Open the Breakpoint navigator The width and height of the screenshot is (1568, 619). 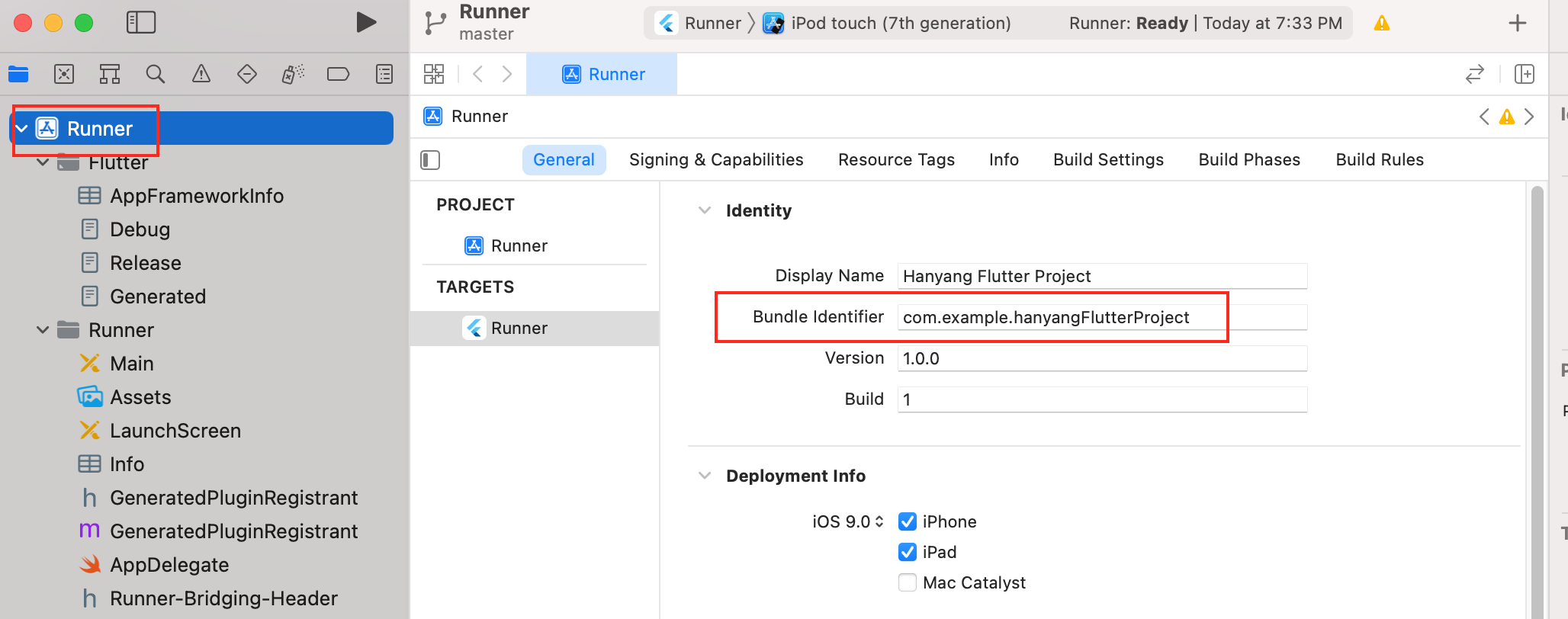338,74
